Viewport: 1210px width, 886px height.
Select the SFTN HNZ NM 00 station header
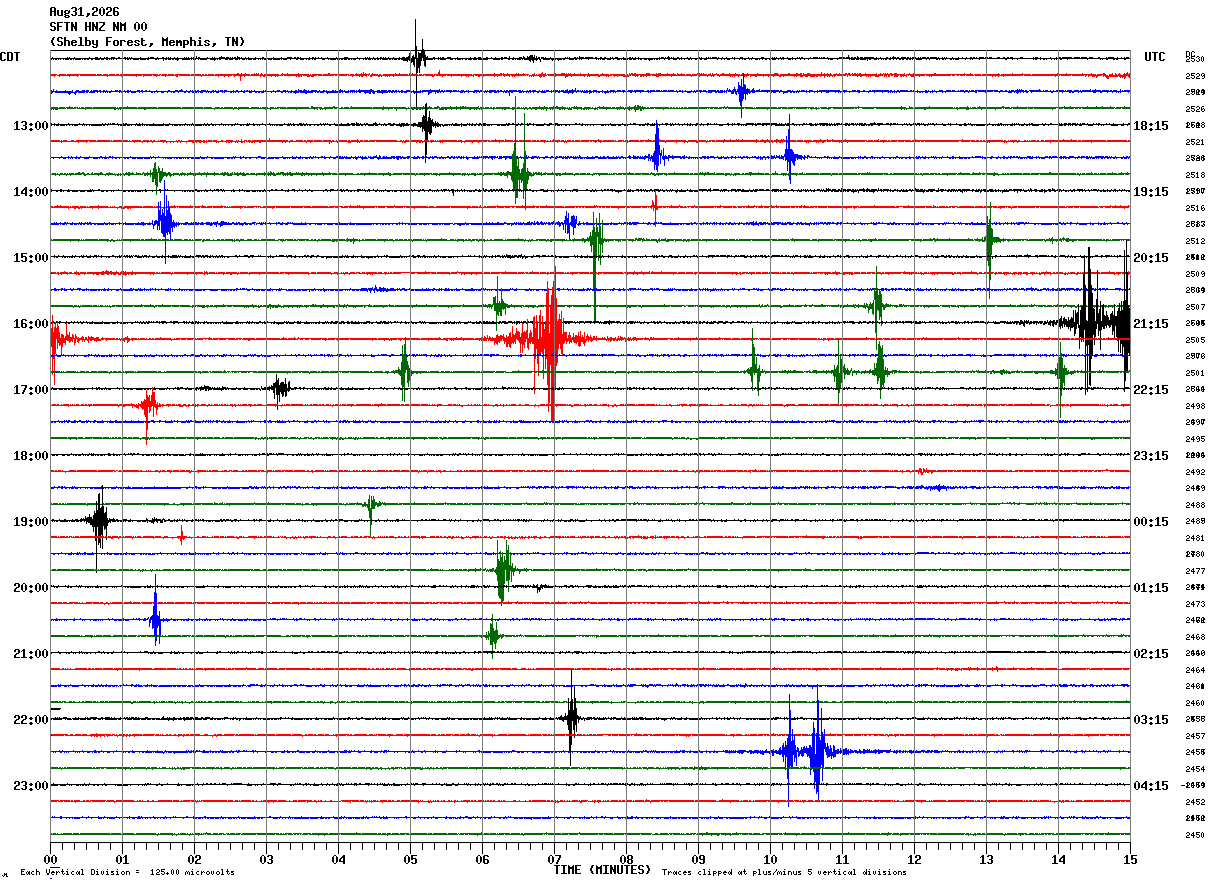coord(98,27)
